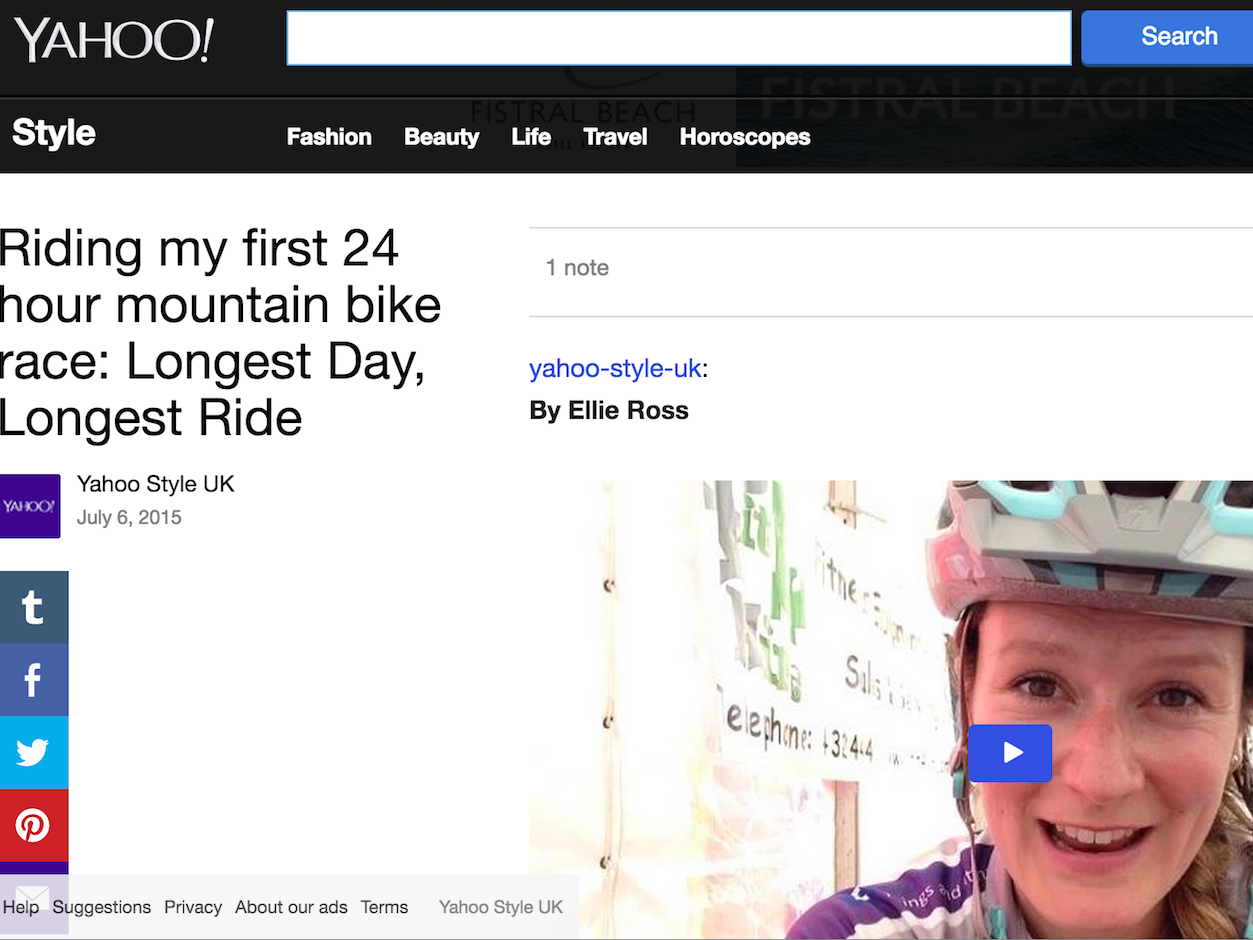The image size is (1253, 940).
Task: Open the article title link
Action: pyautogui.click(x=220, y=333)
